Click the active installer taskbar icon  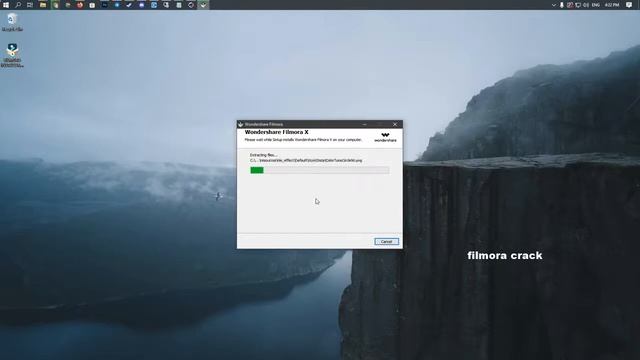(x=203, y=5)
